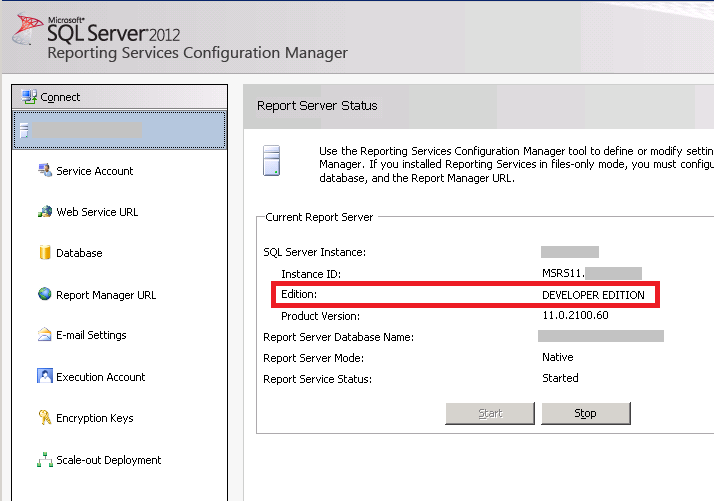The width and height of the screenshot is (714, 501).
Task: Select the redacted server name row
Action: coord(119,130)
